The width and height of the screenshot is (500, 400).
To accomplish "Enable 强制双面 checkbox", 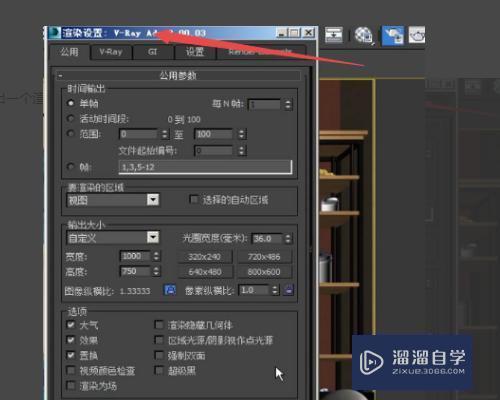I will click(159, 355).
